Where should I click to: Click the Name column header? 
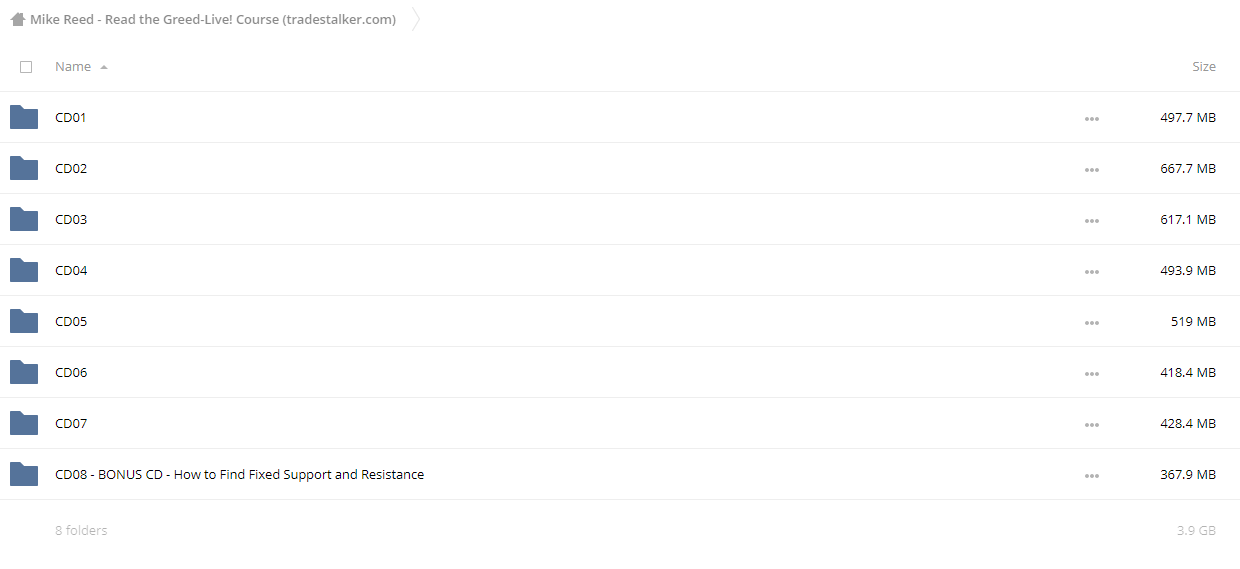pos(73,67)
